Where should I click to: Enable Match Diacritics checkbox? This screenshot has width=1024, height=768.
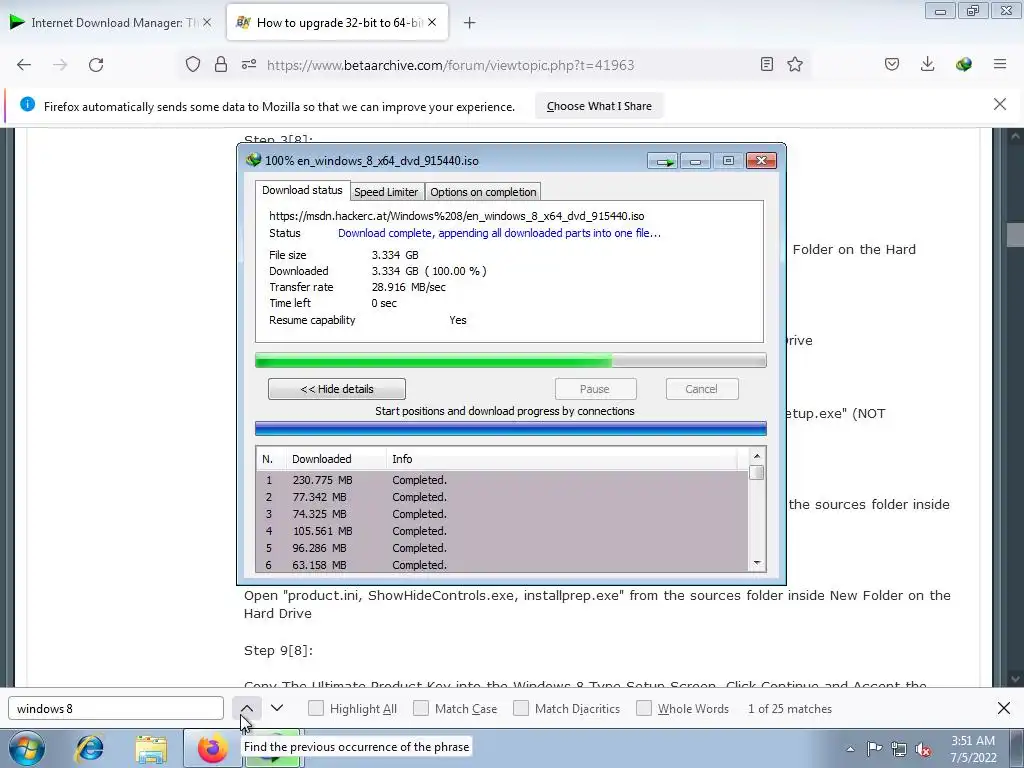coord(520,708)
